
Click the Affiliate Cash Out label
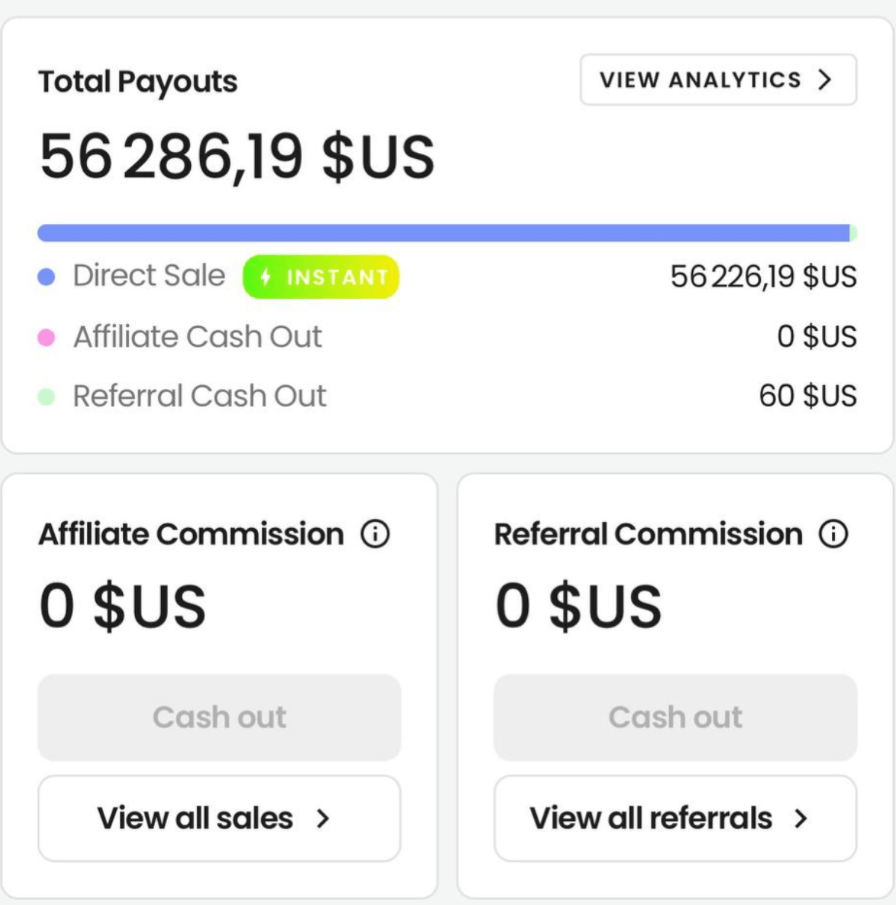[197, 337]
